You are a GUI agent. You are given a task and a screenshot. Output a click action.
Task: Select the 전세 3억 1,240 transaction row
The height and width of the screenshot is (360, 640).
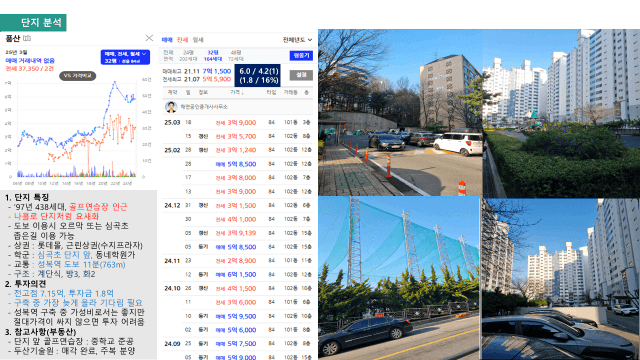tap(238, 150)
